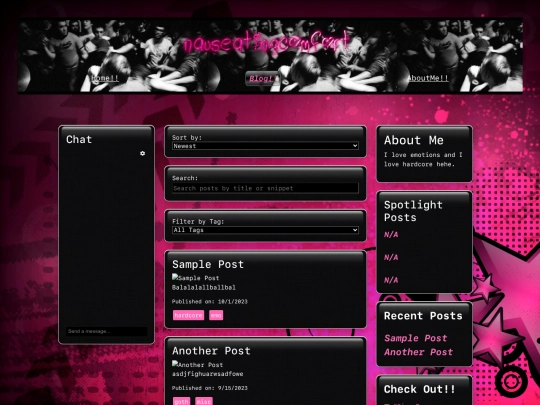Open Another Post under Recent Posts
Image resolution: width=540 pixels, height=405 pixels.
[x=418, y=352]
